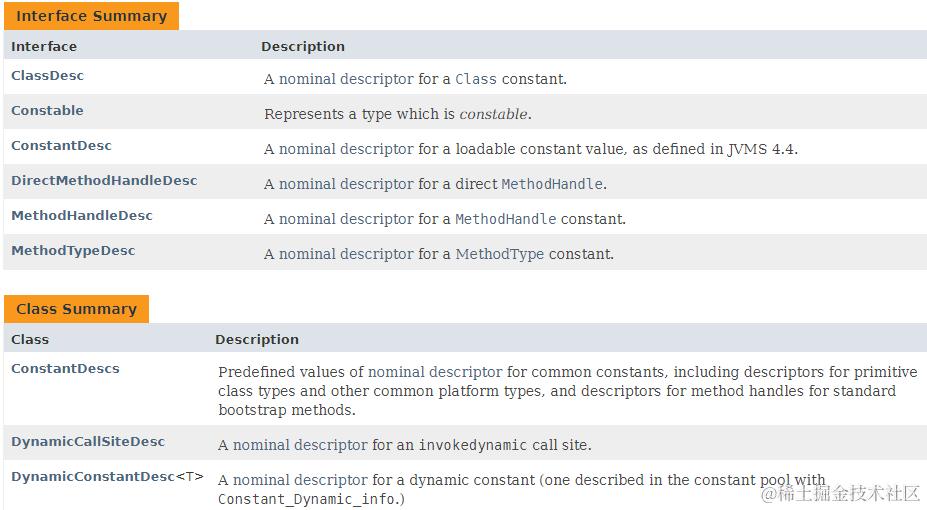Image resolution: width=927 pixels, height=510 pixels.
Task: Open the DirectMethodHandleDesc interface page
Action: [x=104, y=181]
